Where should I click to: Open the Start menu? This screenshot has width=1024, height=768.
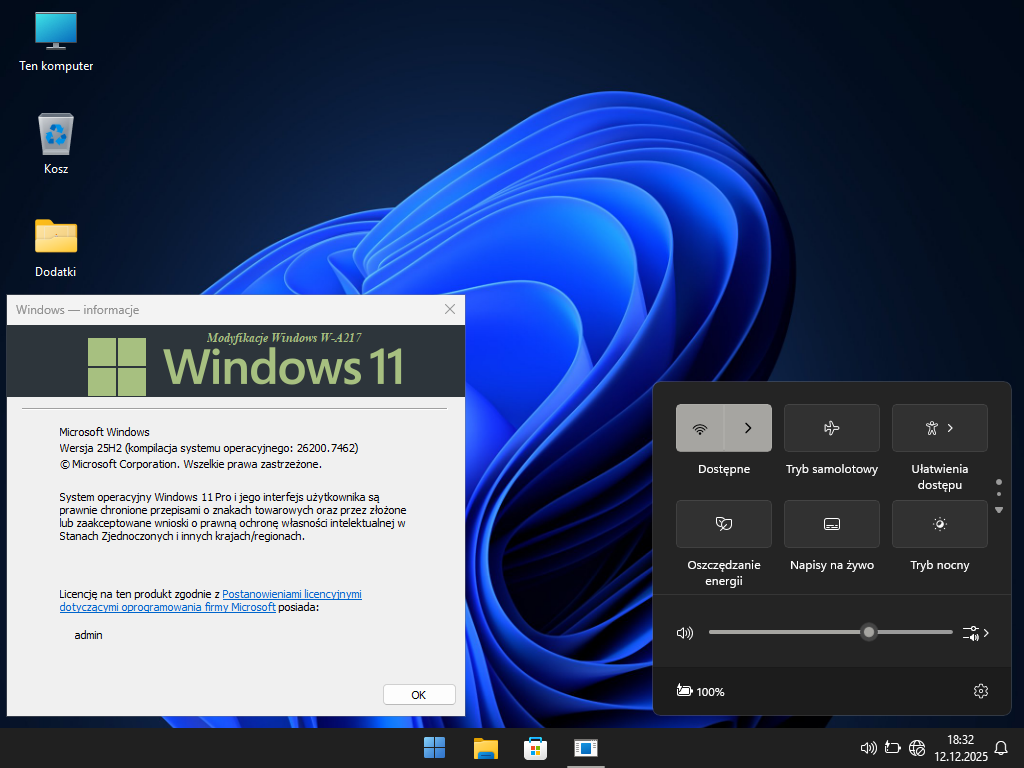pos(435,748)
